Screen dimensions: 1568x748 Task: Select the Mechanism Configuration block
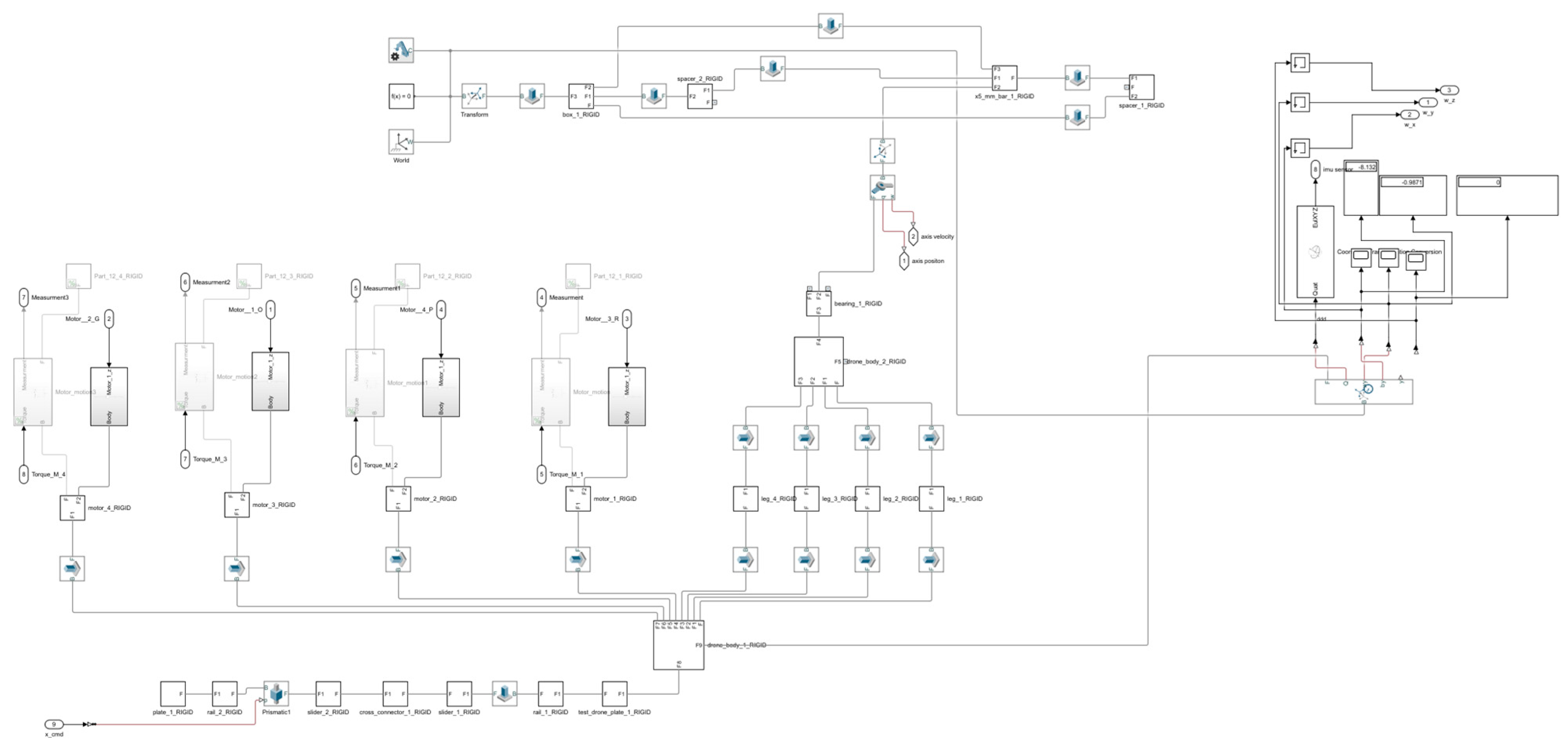click(401, 51)
